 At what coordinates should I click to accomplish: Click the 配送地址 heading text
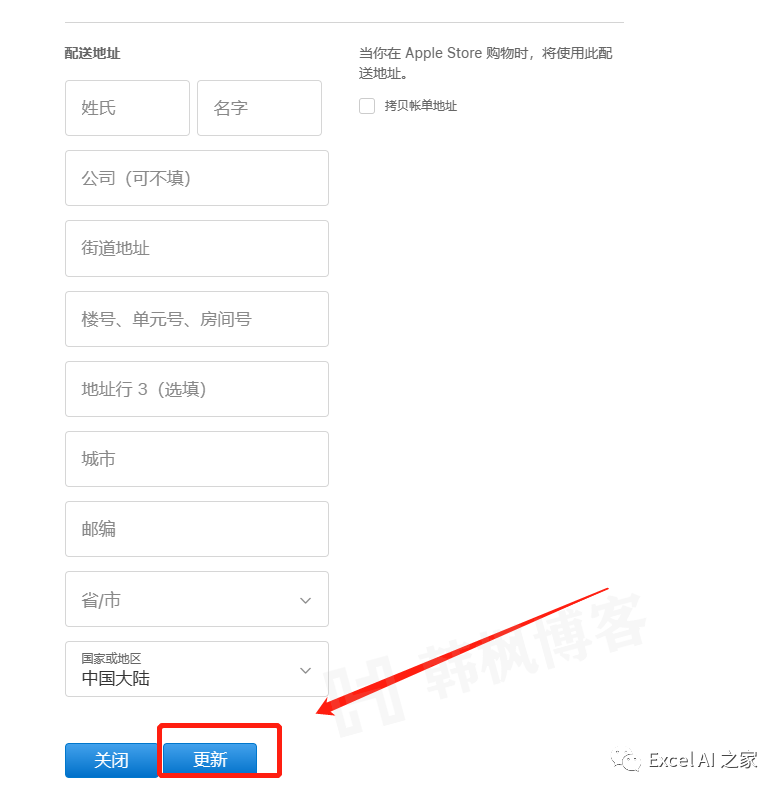click(92, 53)
